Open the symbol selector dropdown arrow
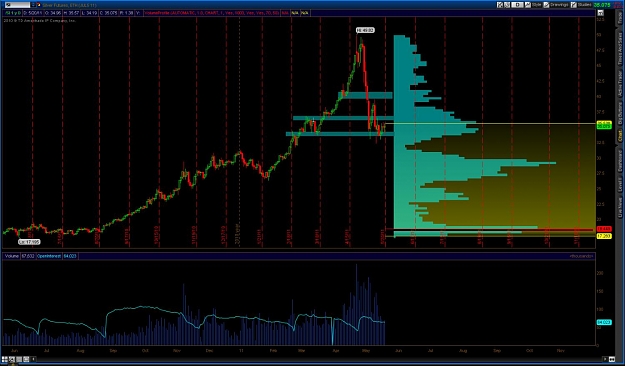 pos(33,5)
